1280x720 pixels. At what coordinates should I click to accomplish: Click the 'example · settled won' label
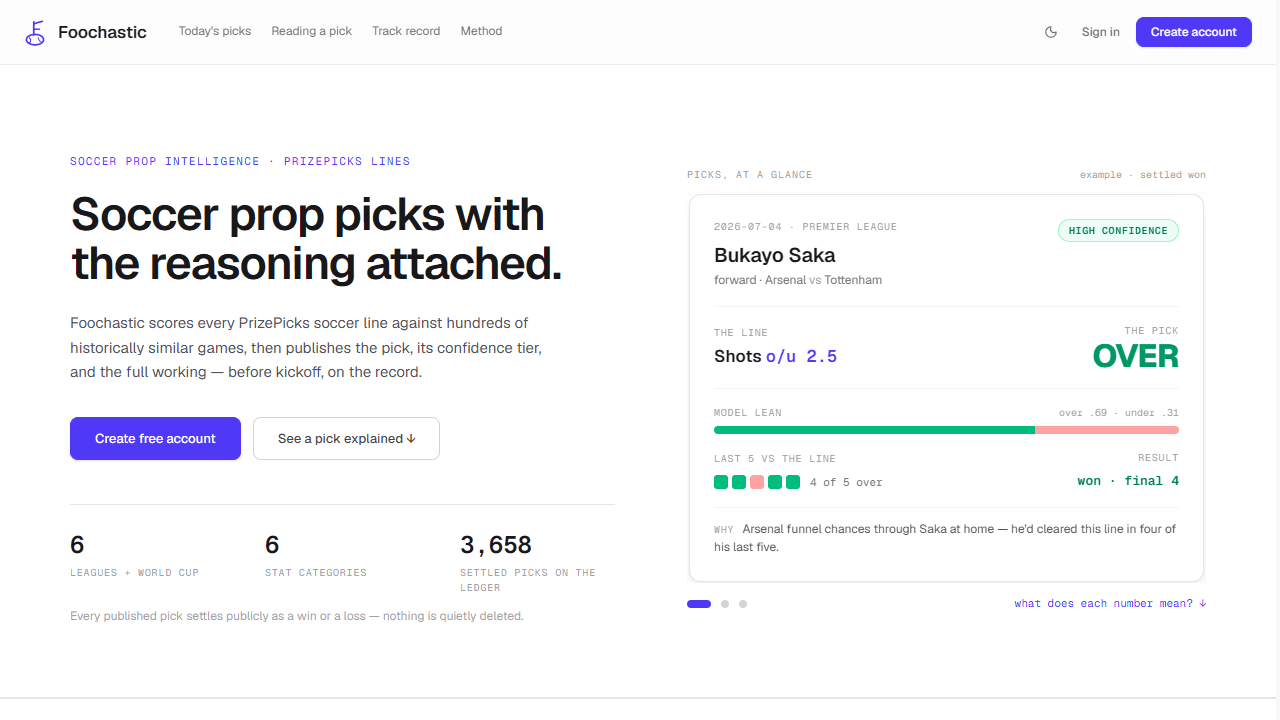click(x=1143, y=175)
